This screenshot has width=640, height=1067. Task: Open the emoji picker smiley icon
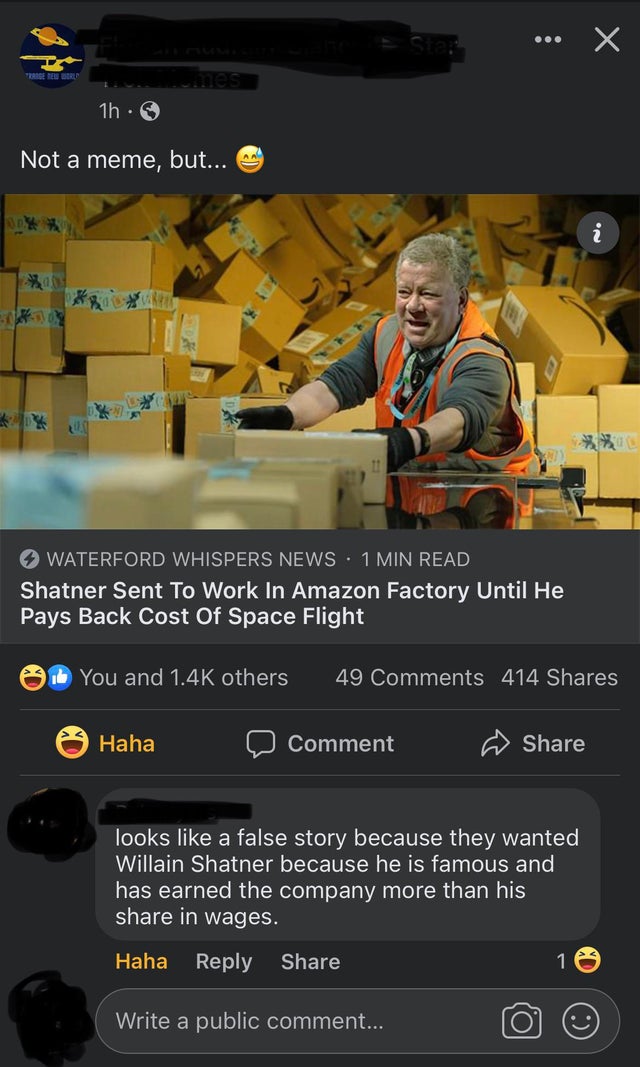pyautogui.click(x=581, y=1021)
